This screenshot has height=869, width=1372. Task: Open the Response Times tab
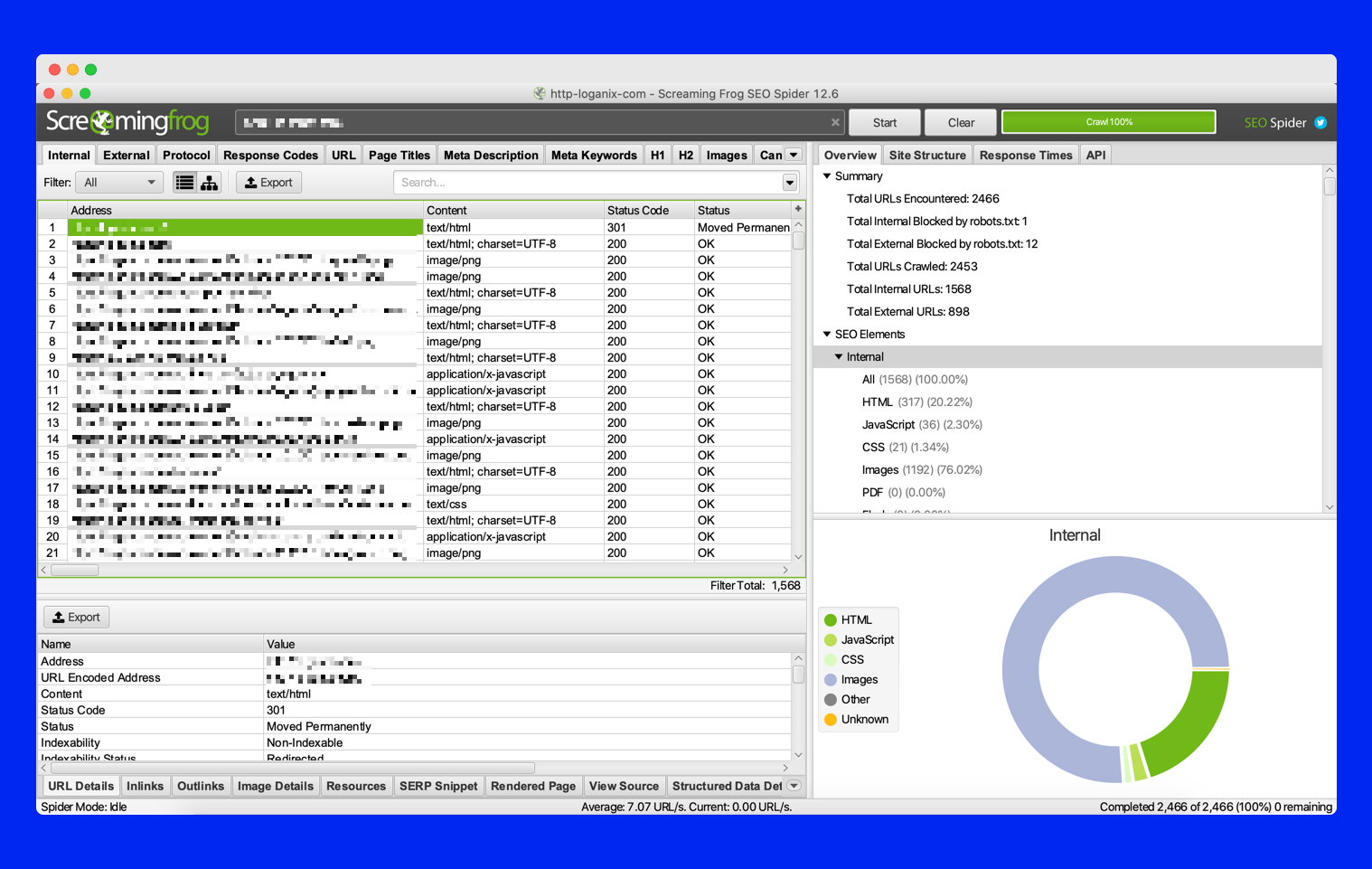pyautogui.click(x=1026, y=156)
